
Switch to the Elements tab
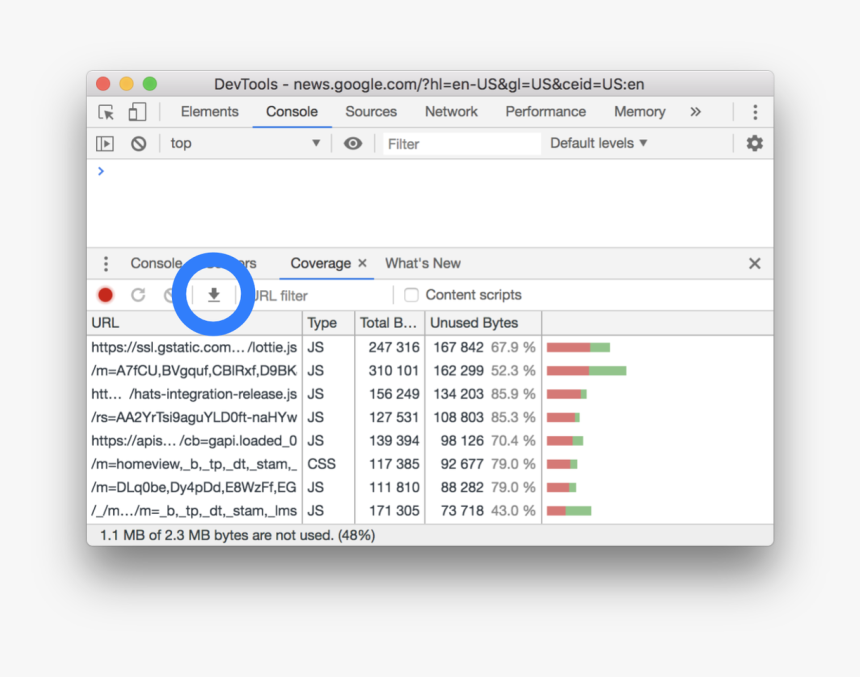pos(210,111)
